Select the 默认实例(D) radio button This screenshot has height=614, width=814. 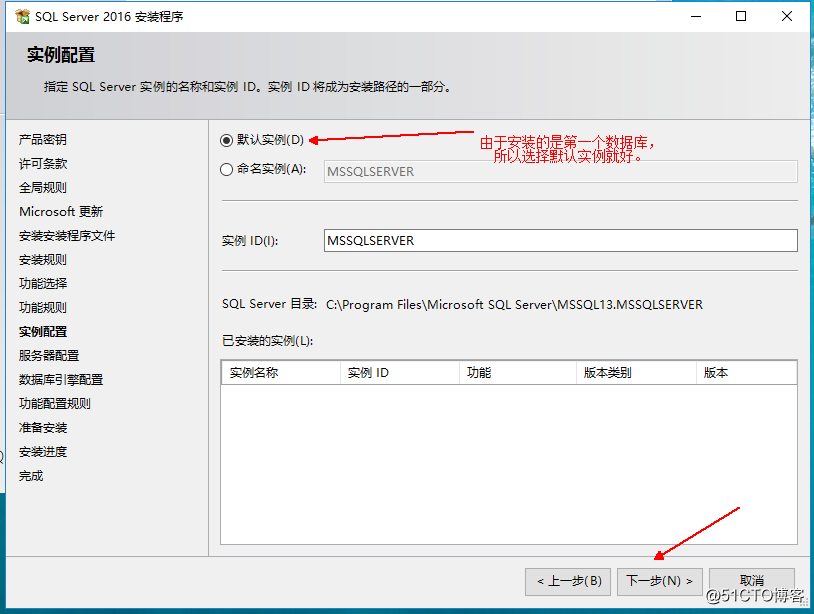pos(226,140)
